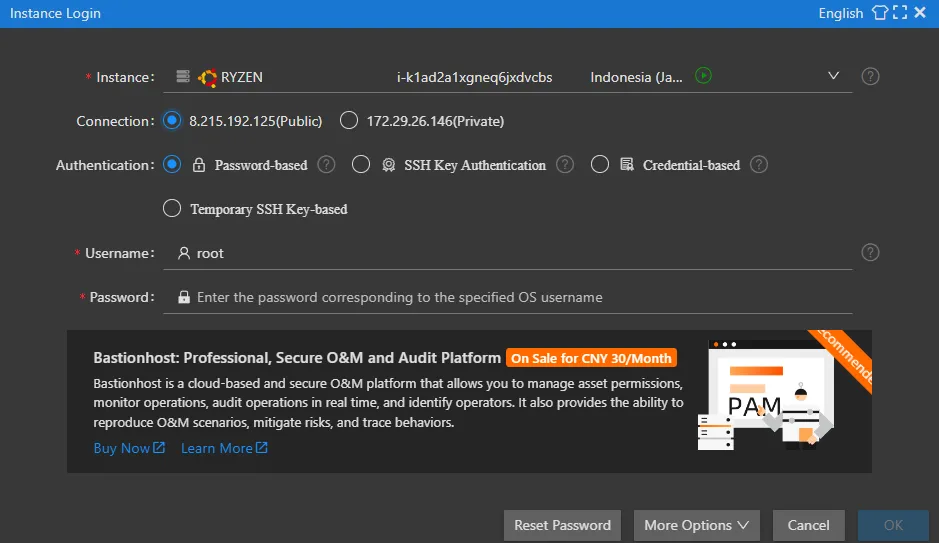Click the fullscreen icon in title bar

coord(900,13)
